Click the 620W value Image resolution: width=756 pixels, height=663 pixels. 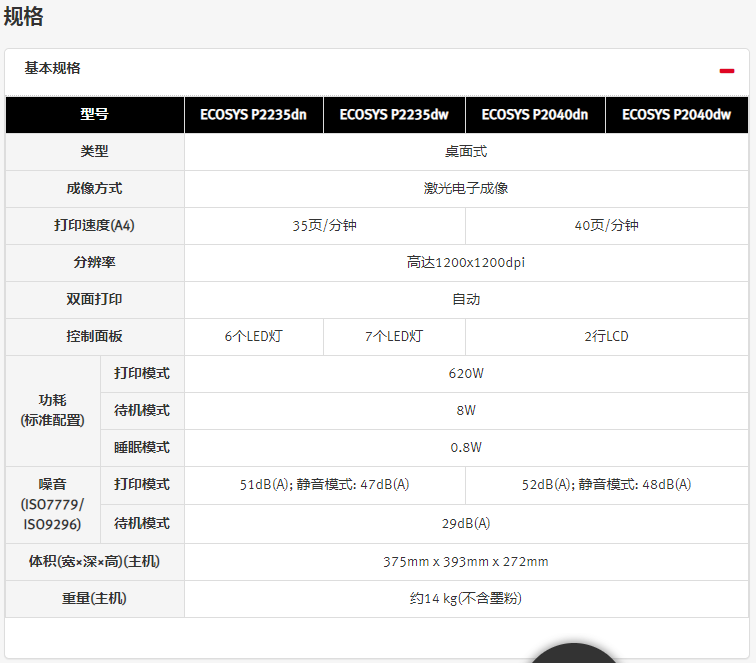coord(466,374)
